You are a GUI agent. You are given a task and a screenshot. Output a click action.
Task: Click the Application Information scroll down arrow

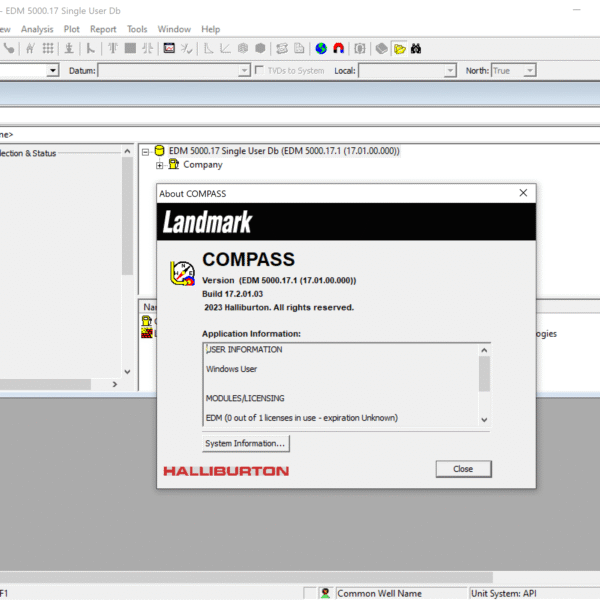484,420
